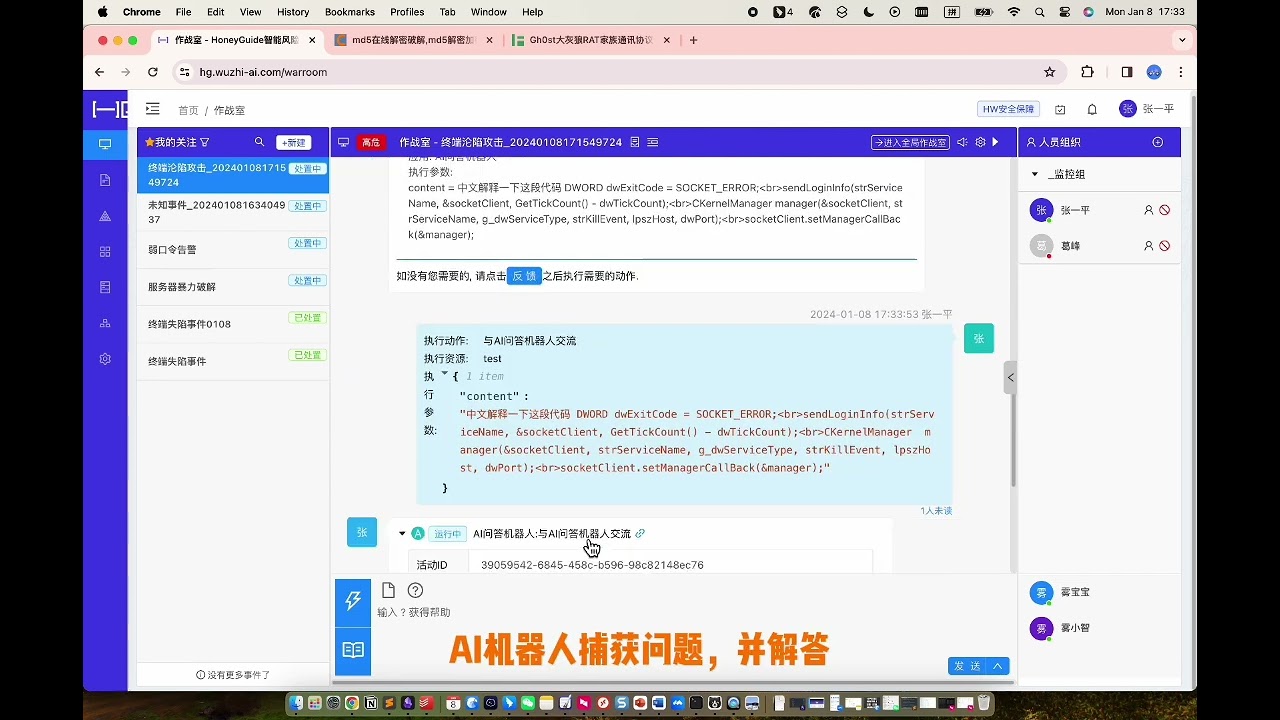
Task: Select 终端失陷事件0108 event
Action: 233,324
